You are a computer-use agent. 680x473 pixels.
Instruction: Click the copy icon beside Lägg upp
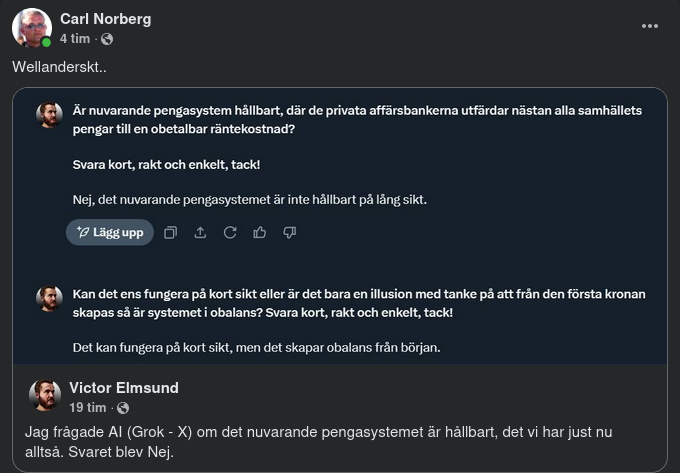tap(170, 233)
